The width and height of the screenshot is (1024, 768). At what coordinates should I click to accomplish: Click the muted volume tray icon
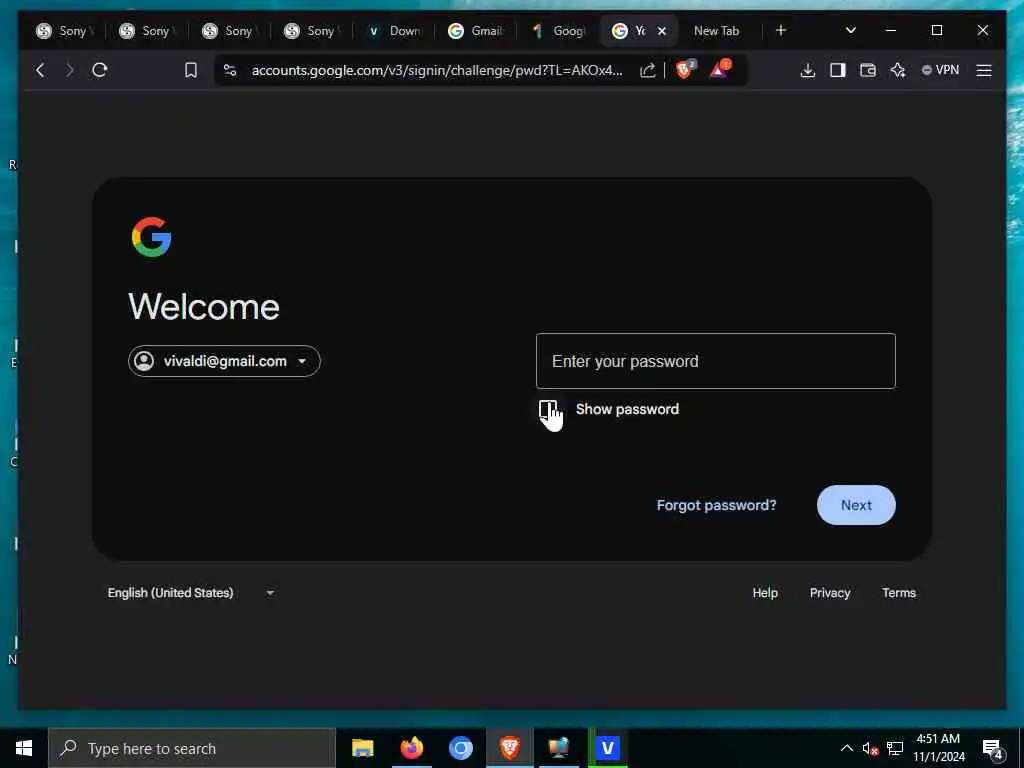click(x=870, y=748)
